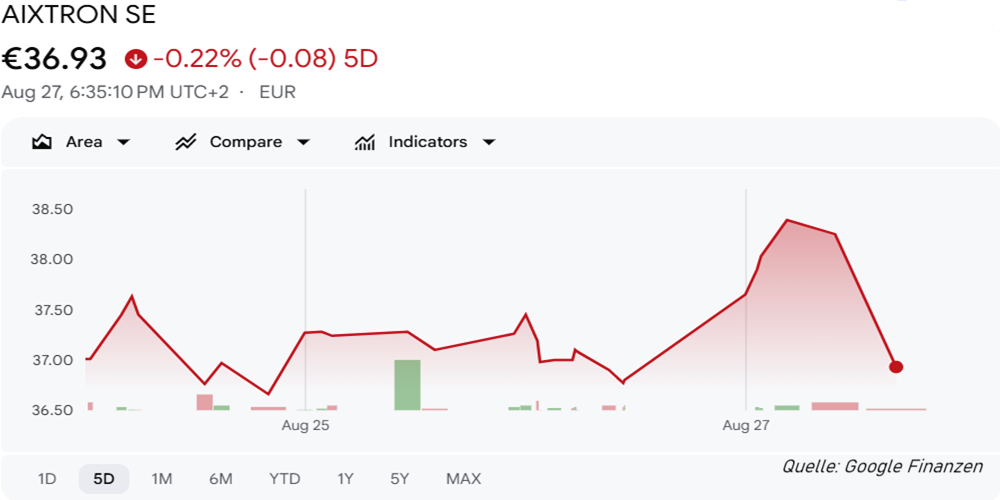Choose the 1M time range
This screenshot has width=1000, height=500.
click(x=161, y=479)
